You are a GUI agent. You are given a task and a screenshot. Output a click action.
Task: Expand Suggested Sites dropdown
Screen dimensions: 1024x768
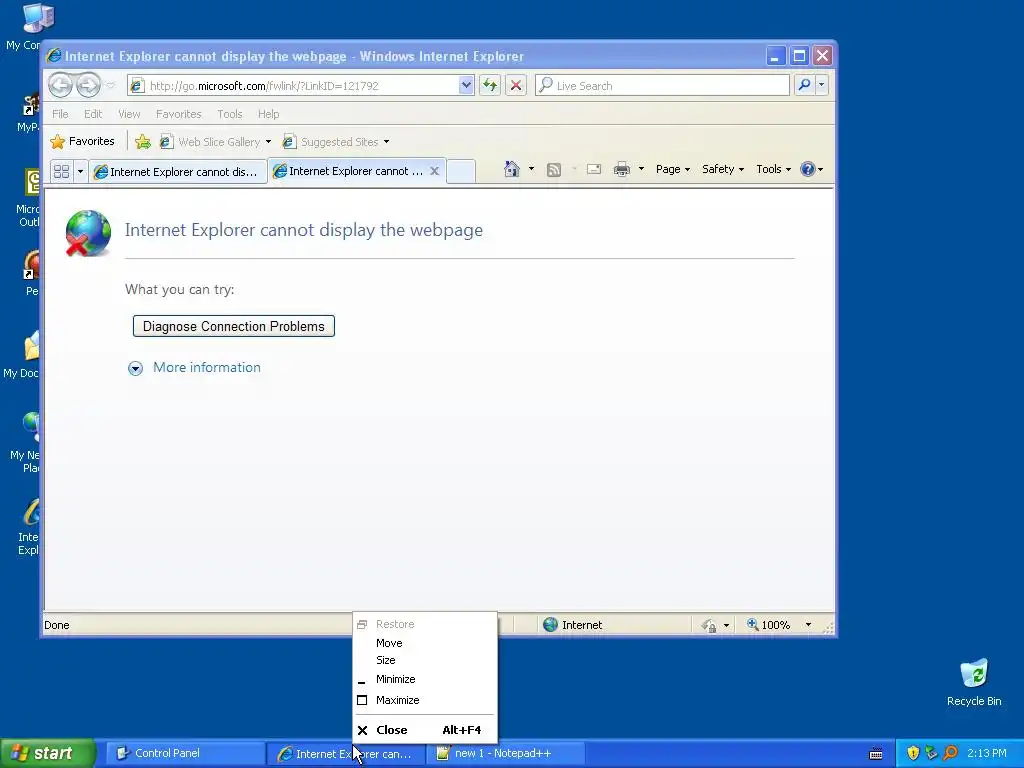tap(387, 142)
